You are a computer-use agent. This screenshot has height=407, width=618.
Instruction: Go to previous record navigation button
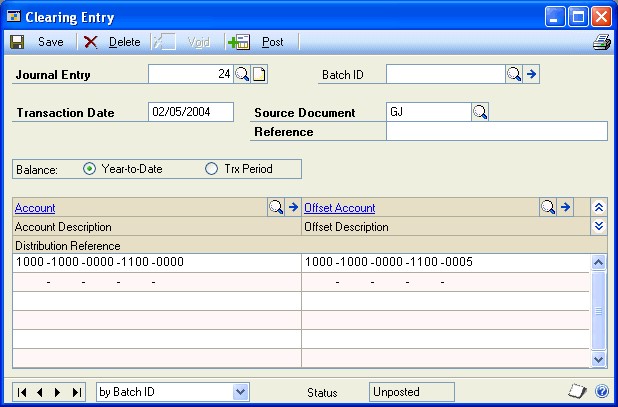coord(40,392)
